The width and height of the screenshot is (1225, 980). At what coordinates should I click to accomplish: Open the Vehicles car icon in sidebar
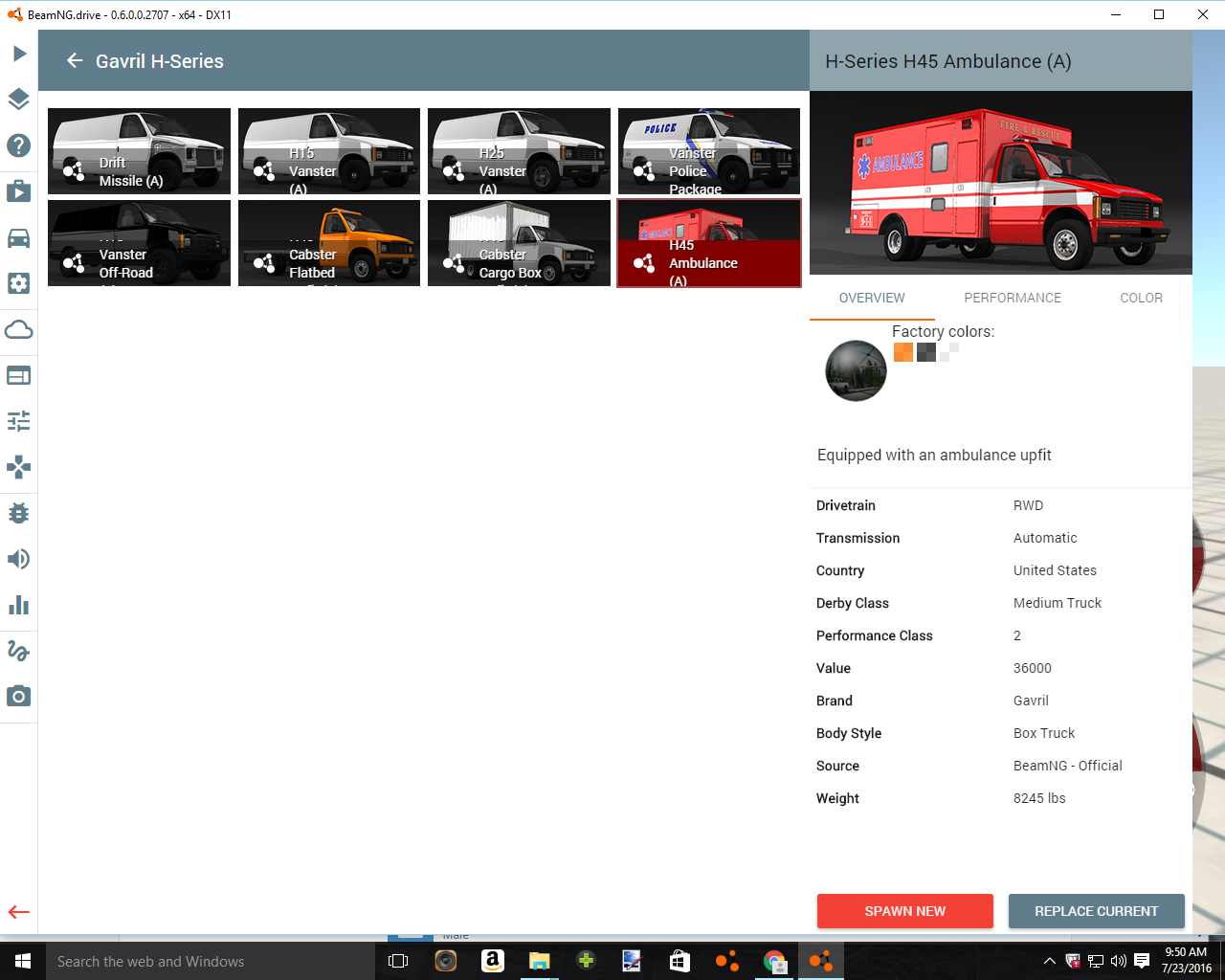click(19, 237)
